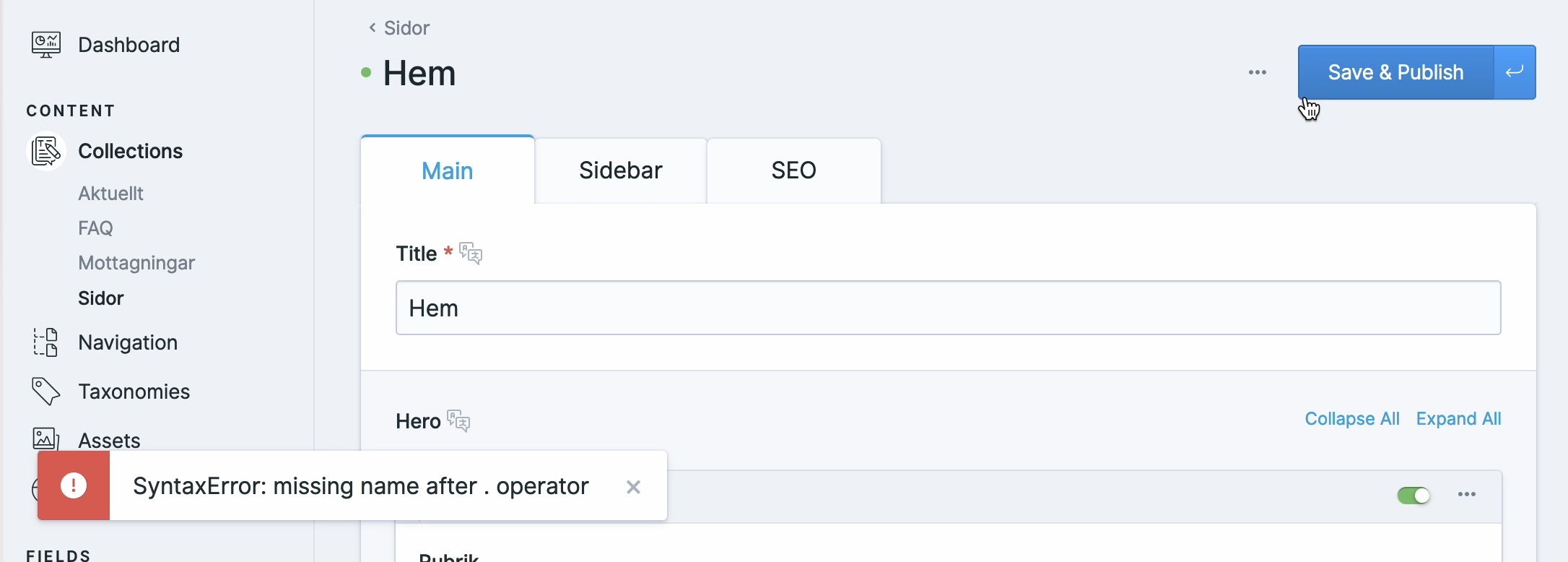Open the SEO tab

pos(794,170)
